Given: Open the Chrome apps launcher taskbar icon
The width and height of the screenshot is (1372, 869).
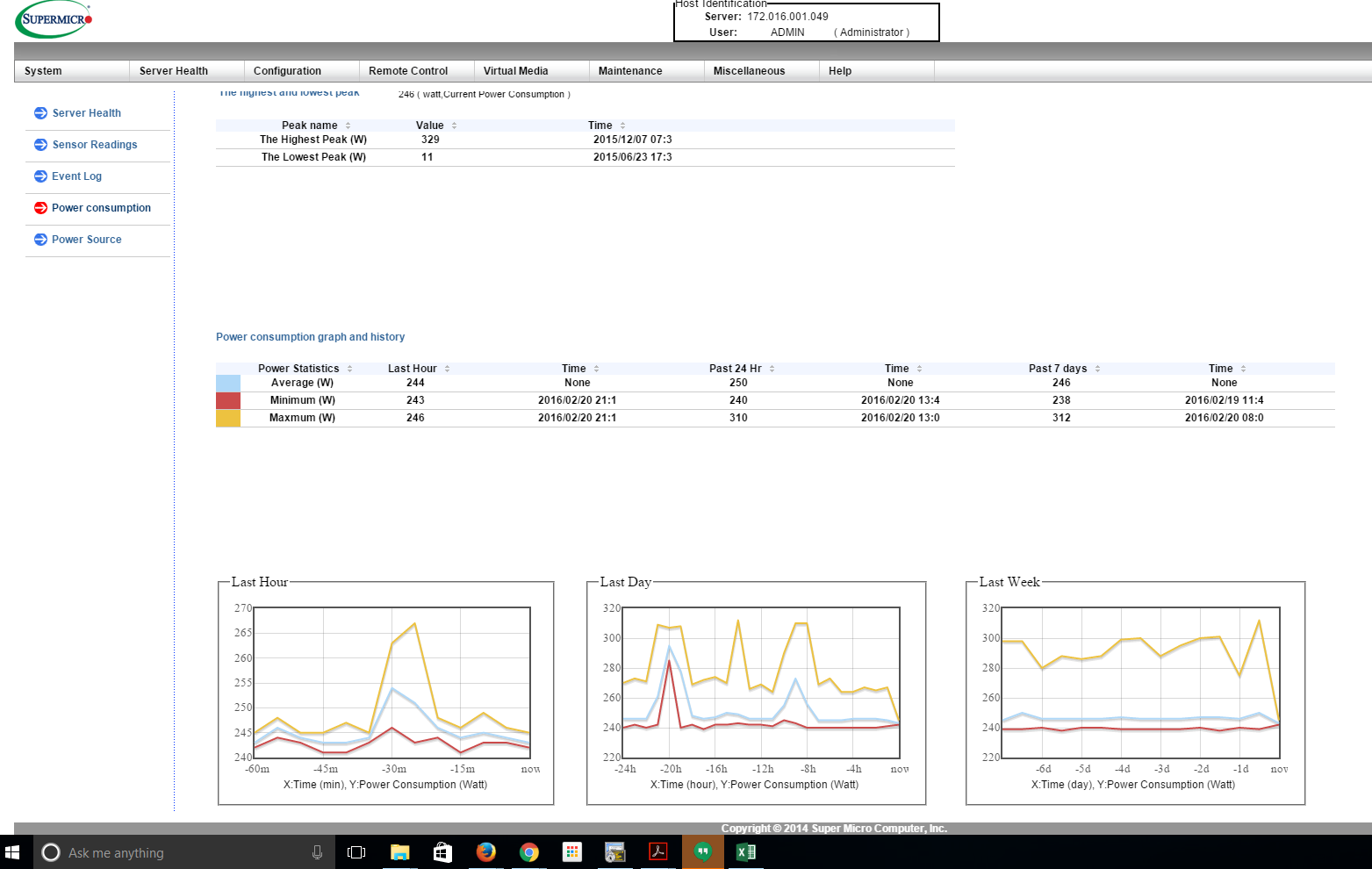Looking at the screenshot, I should click(x=572, y=852).
